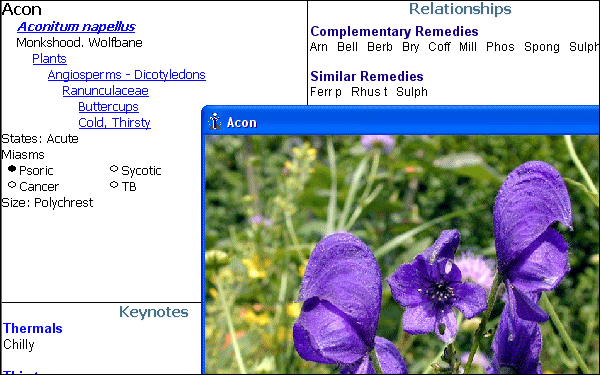
Task: Select complementary remedy Phos
Action: pyautogui.click(x=500, y=47)
